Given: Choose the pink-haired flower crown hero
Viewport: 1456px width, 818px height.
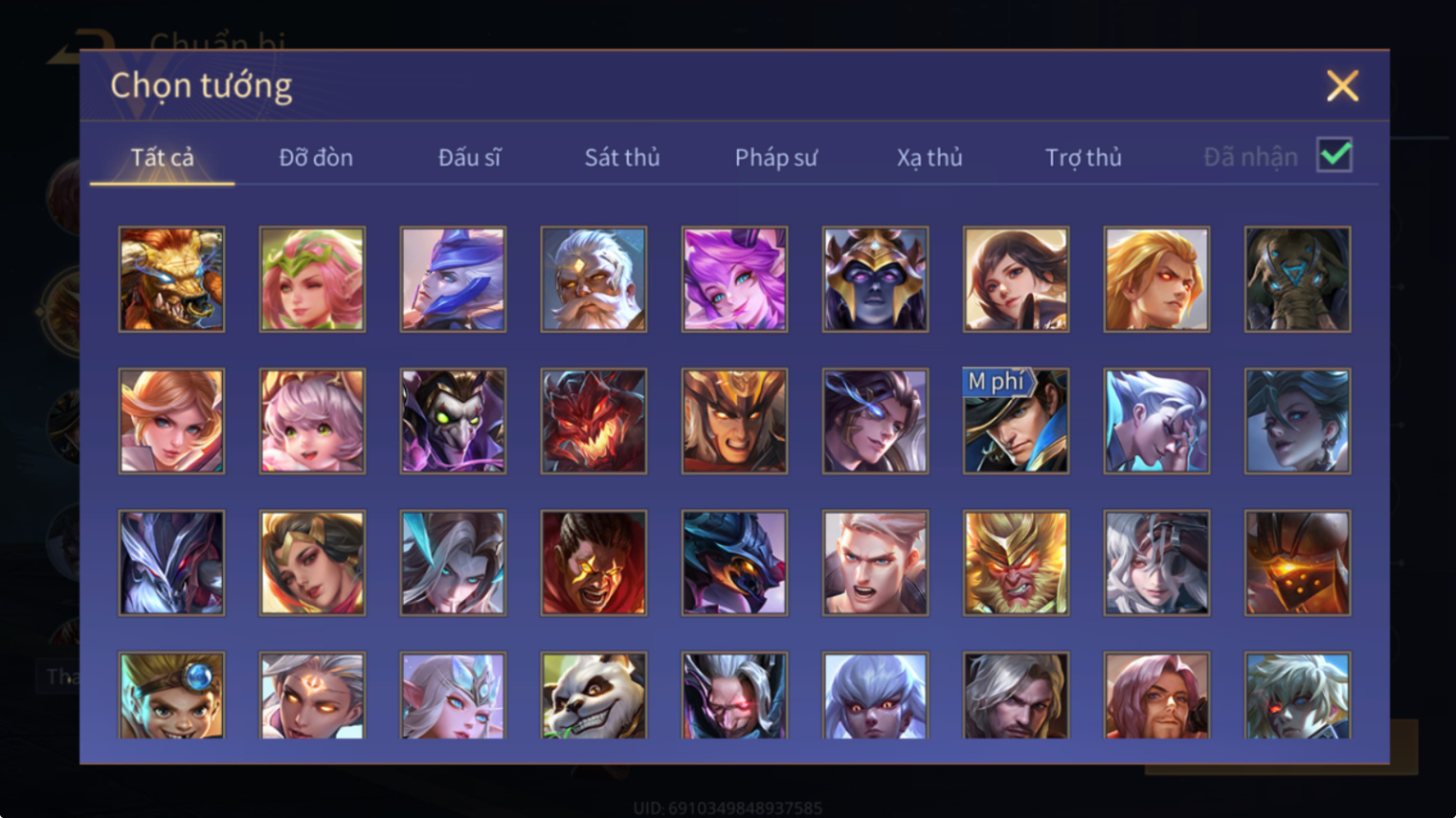Looking at the screenshot, I should pos(312,279).
